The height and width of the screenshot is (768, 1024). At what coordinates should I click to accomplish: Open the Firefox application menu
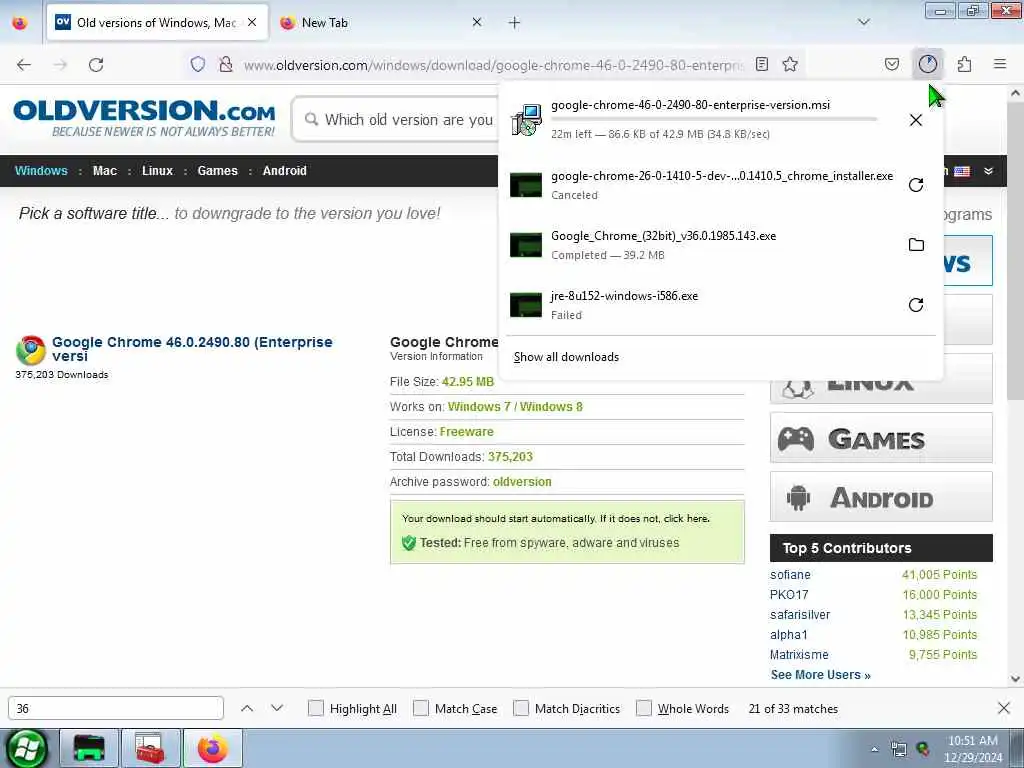coord(1000,64)
